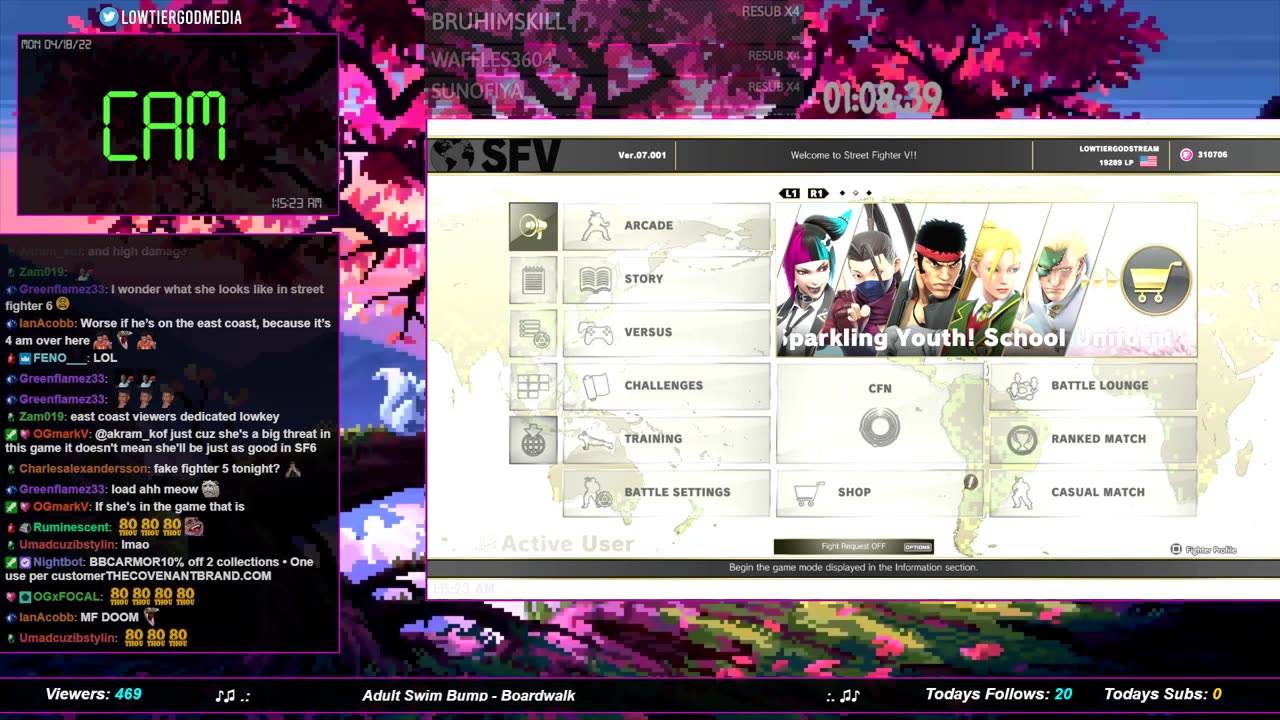Click the 'Begin the game mode' info bar text
Image resolution: width=1280 pixels, height=720 pixels.
tap(853, 567)
